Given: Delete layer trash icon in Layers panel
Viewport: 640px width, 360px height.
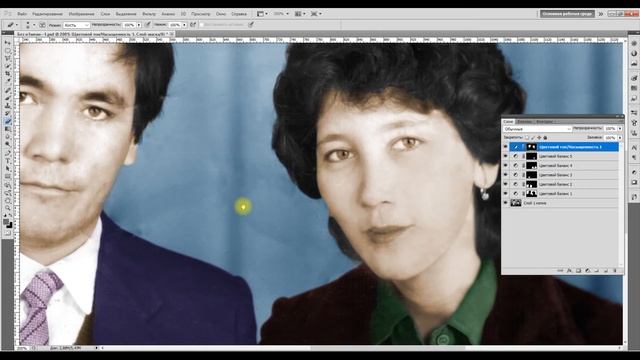Looking at the screenshot, I should [615, 270].
